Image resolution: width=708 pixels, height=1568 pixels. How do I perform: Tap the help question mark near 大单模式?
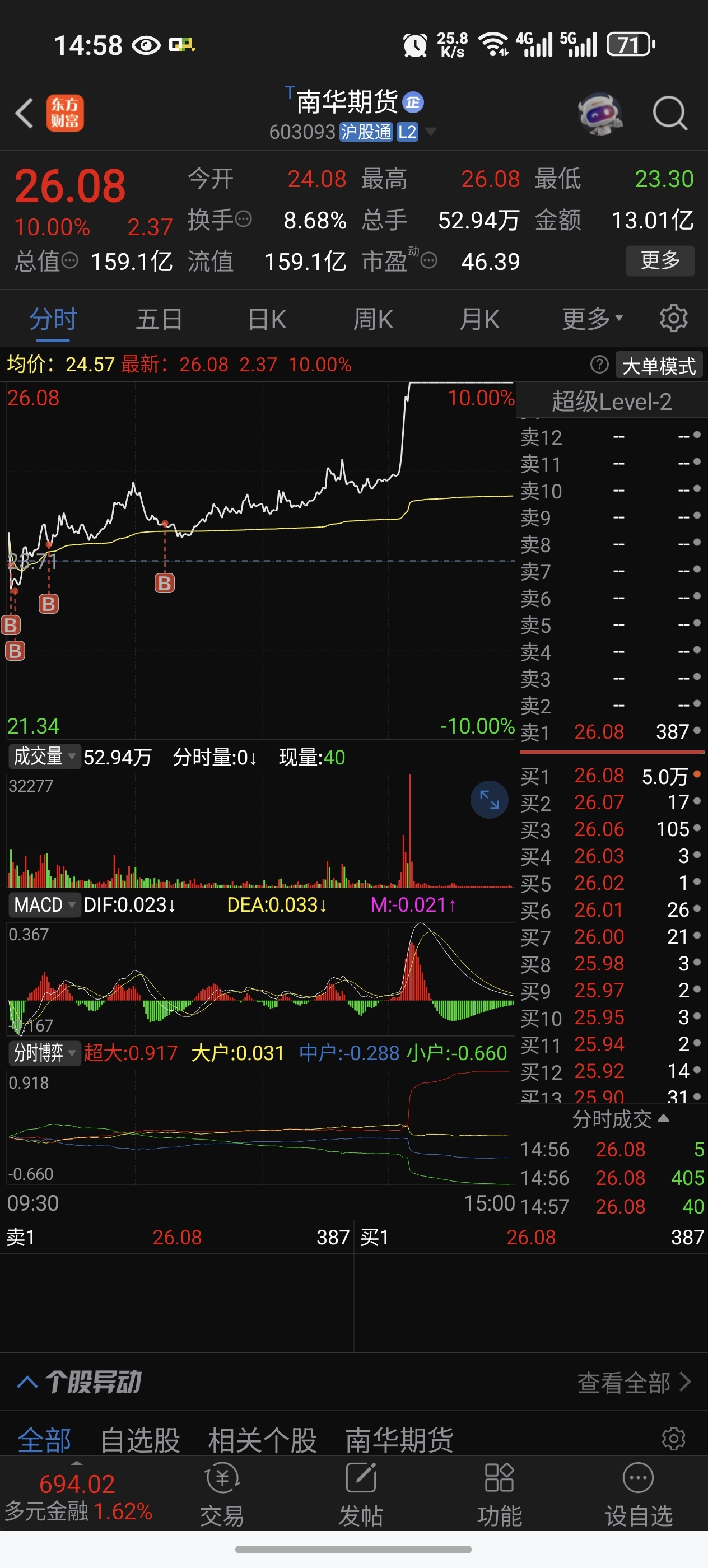[599, 365]
